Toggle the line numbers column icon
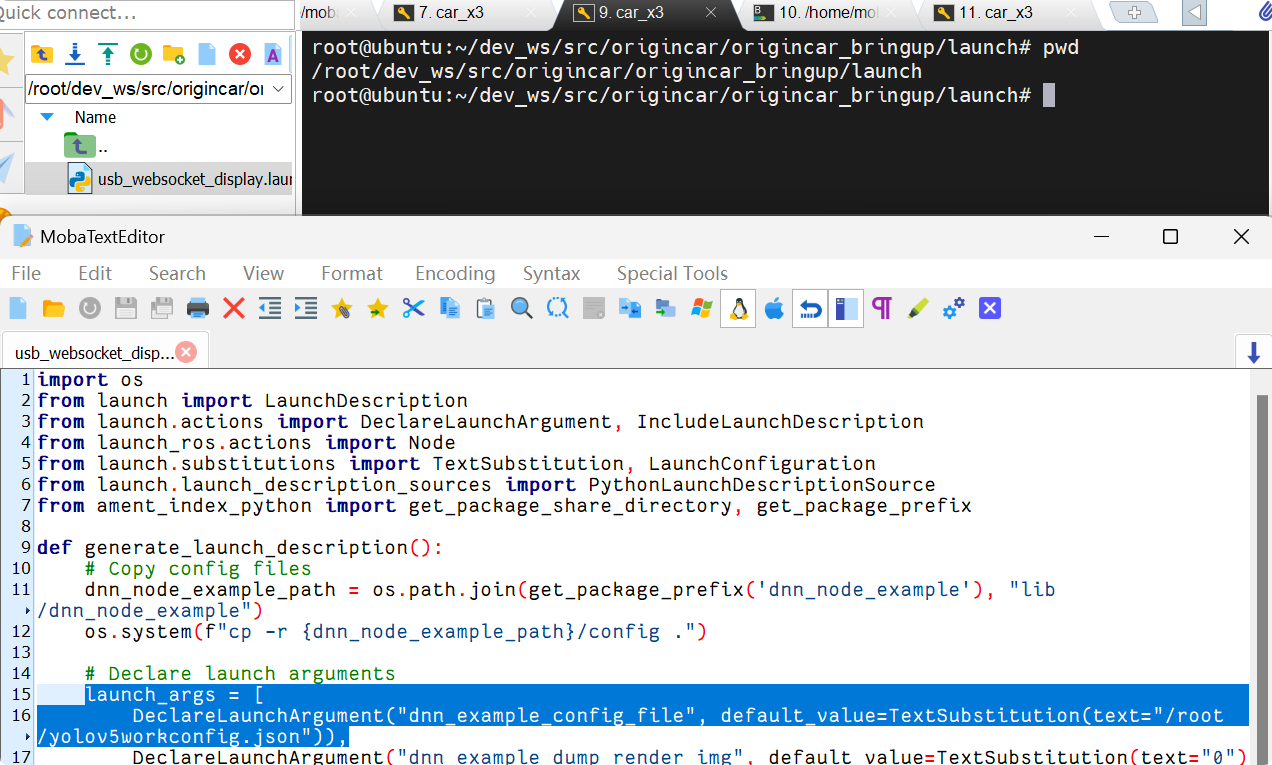 (846, 308)
